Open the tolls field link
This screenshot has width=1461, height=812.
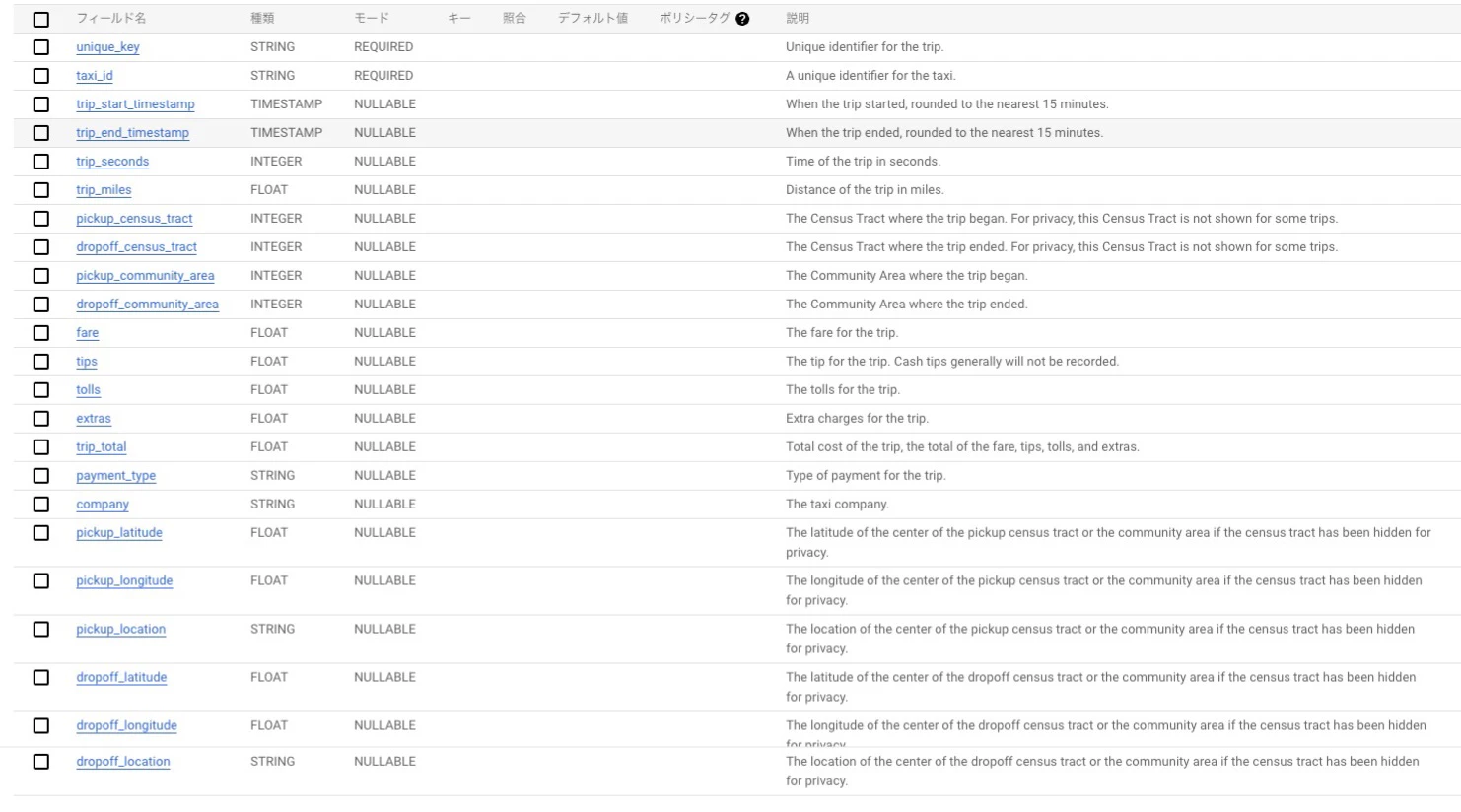pyautogui.click(x=88, y=390)
